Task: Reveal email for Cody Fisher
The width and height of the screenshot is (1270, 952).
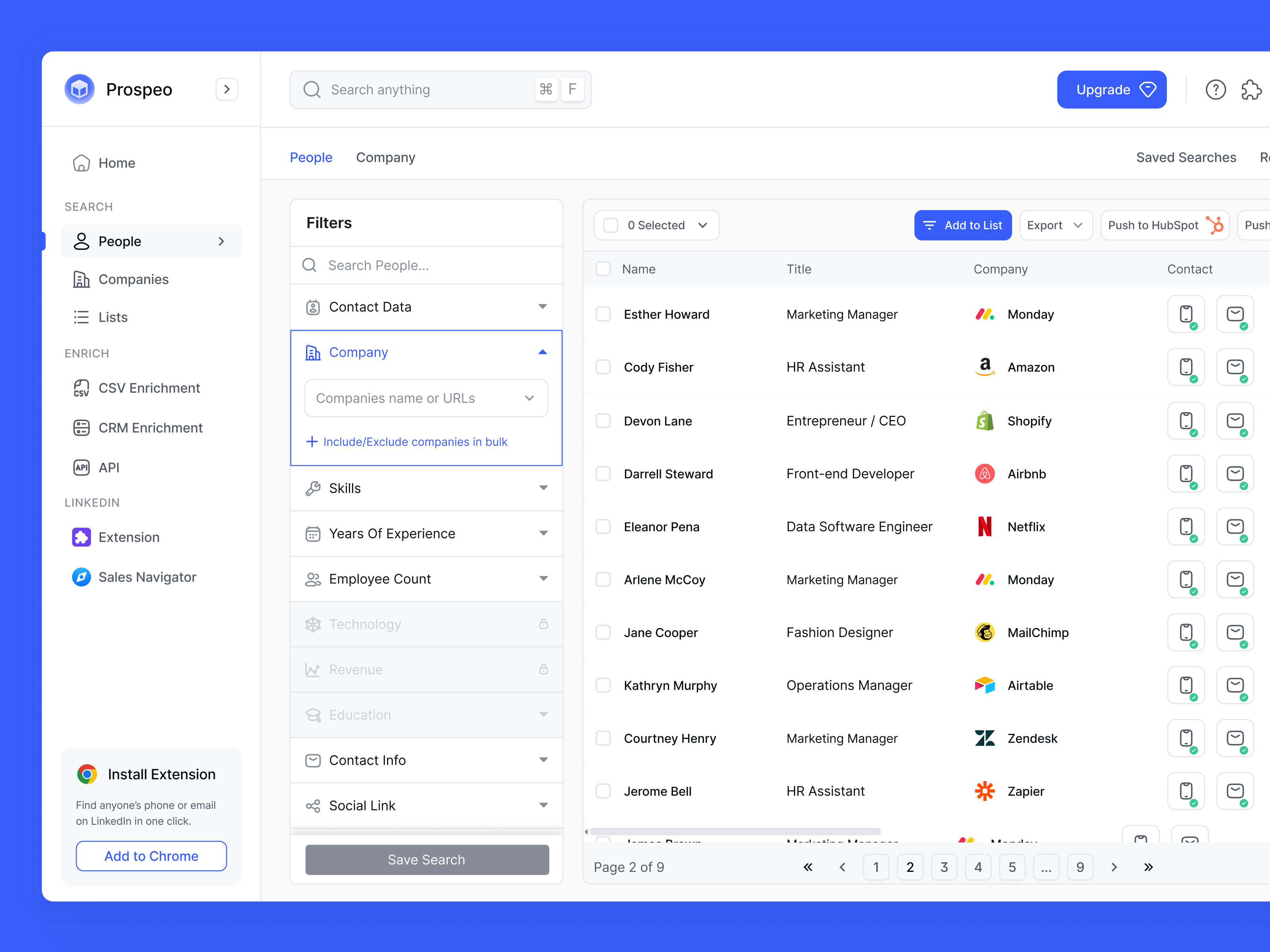Action: pyautogui.click(x=1235, y=367)
